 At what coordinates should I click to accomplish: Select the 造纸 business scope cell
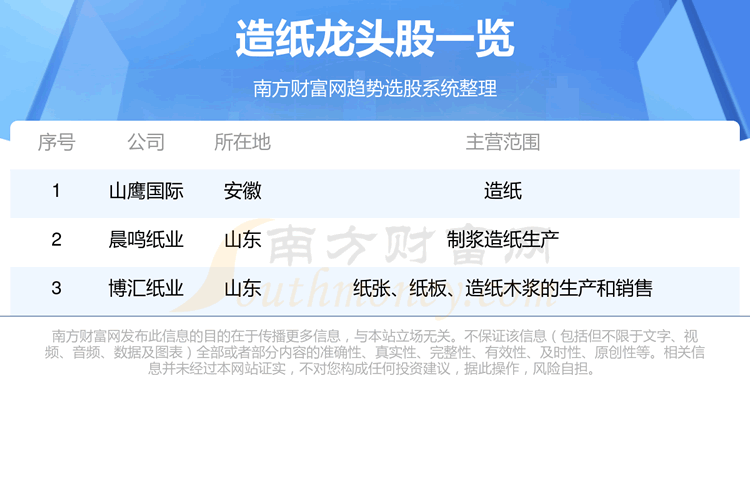(502, 190)
